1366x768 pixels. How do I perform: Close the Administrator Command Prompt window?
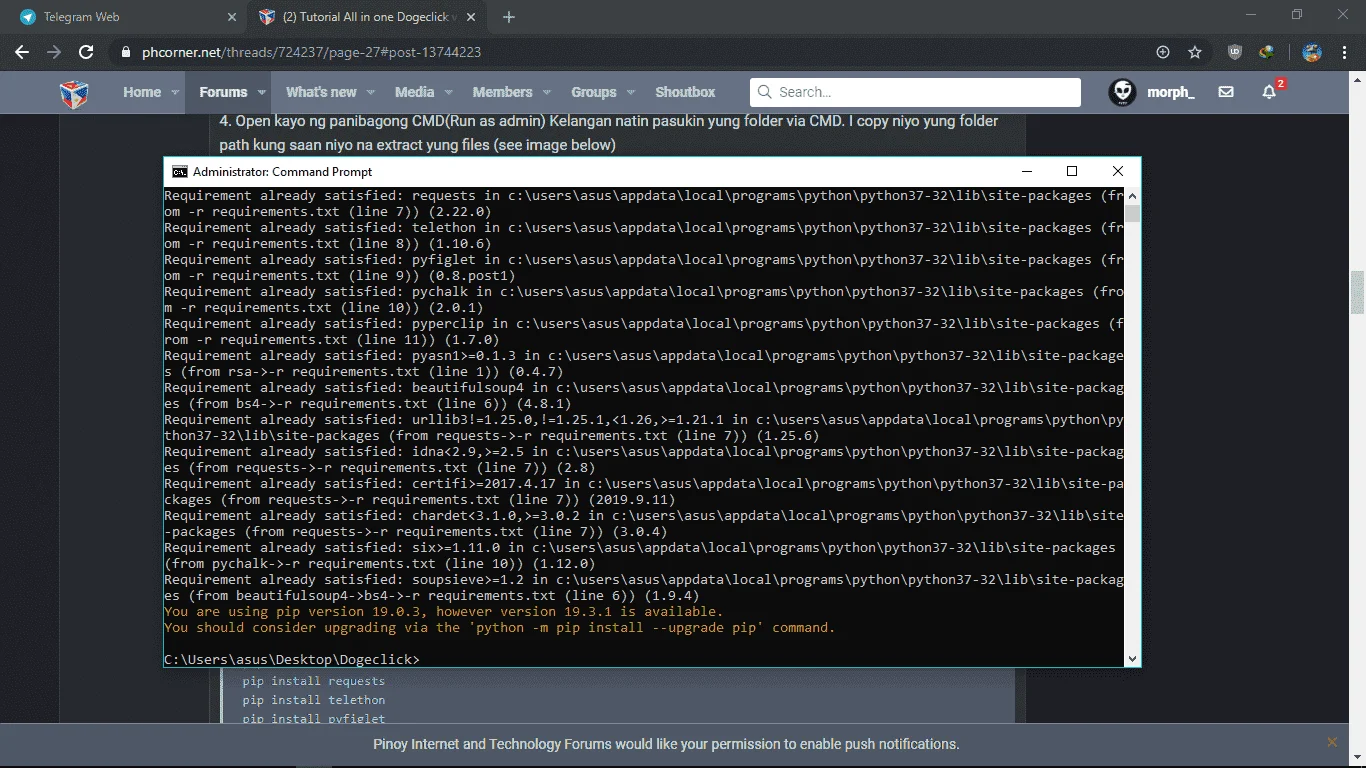1118,172
